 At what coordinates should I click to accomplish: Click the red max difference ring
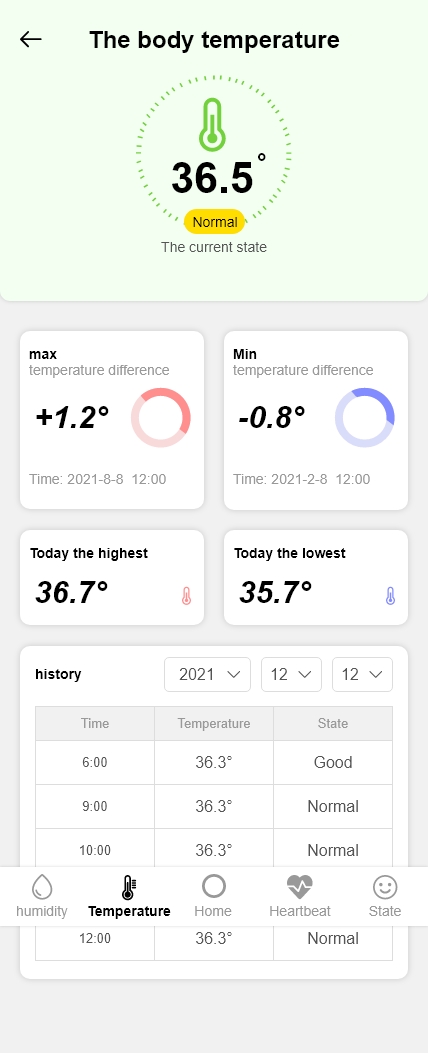click(161, 418)
